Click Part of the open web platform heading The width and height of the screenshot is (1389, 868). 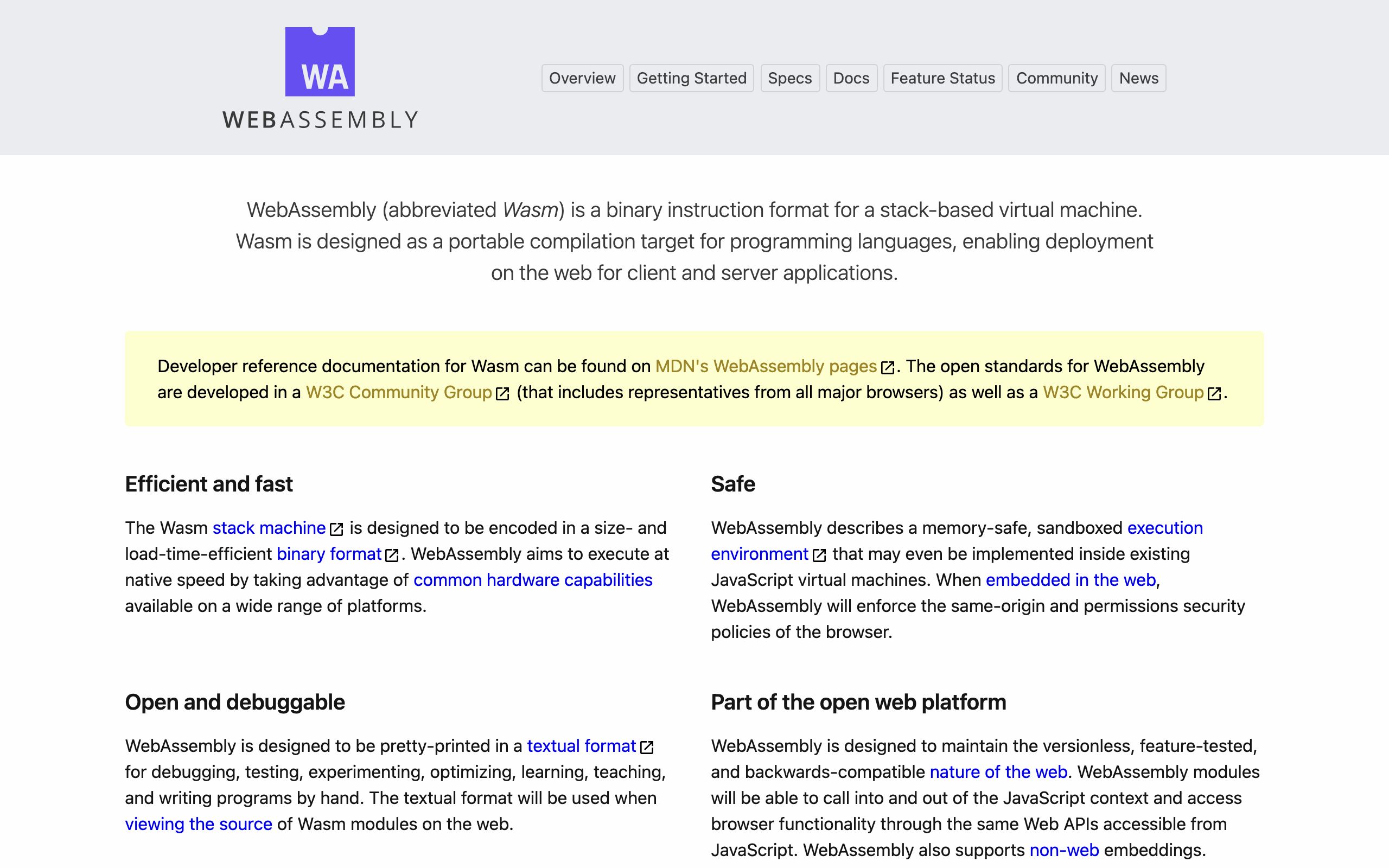(x=858, y=702)
